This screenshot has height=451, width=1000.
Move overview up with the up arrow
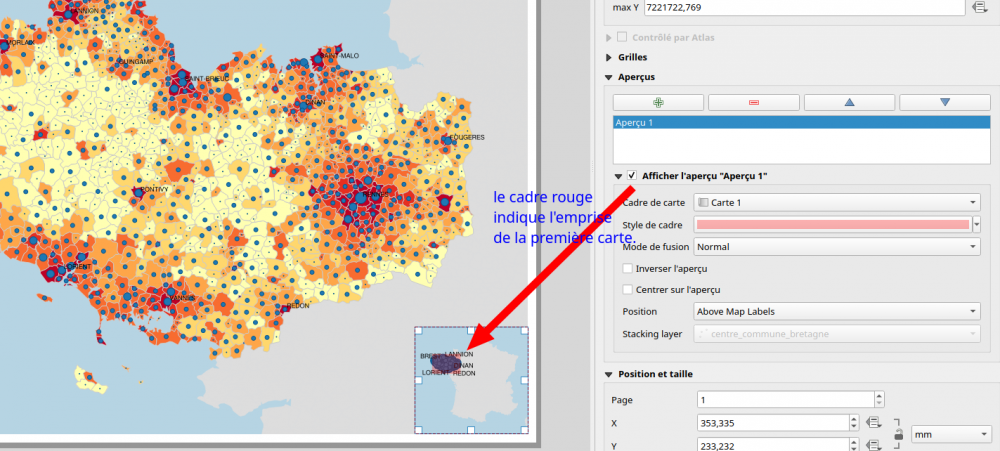coord(849,102)
